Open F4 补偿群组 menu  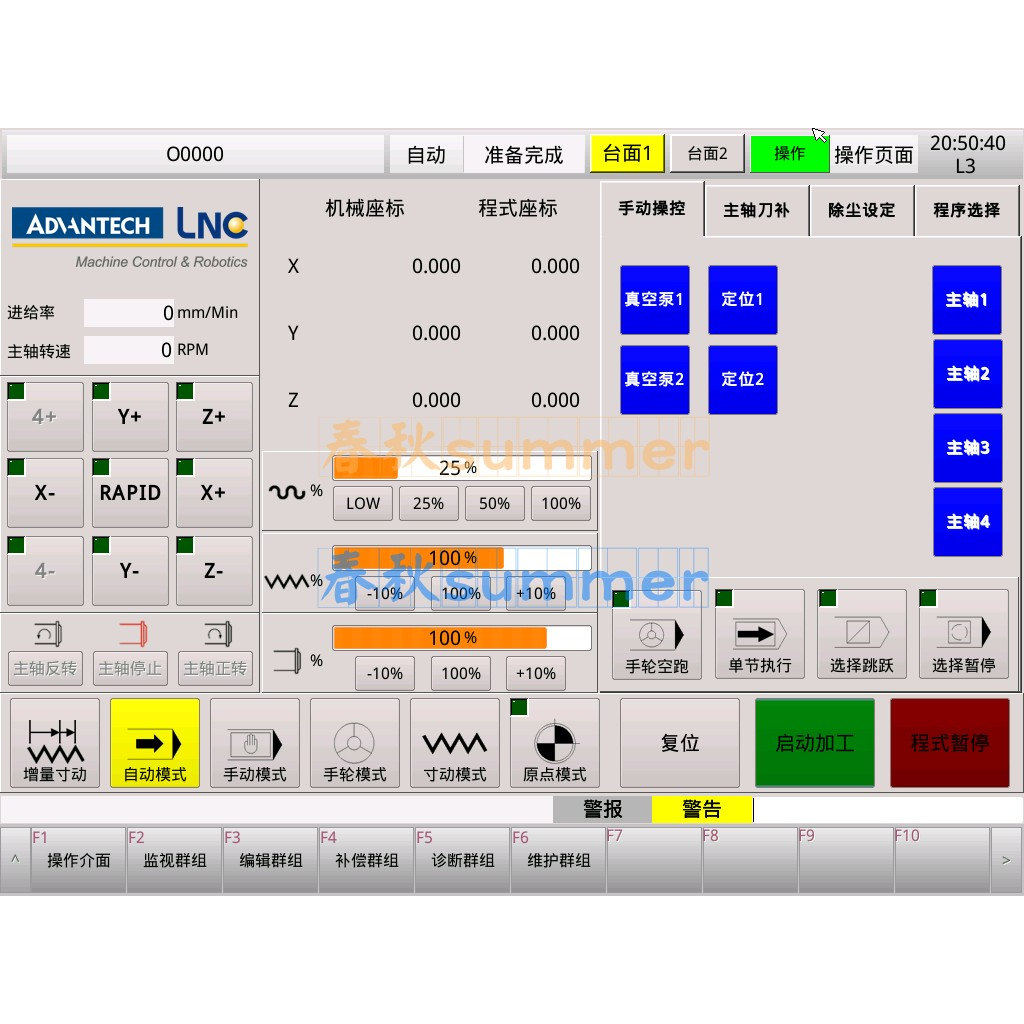pos(366,860)
